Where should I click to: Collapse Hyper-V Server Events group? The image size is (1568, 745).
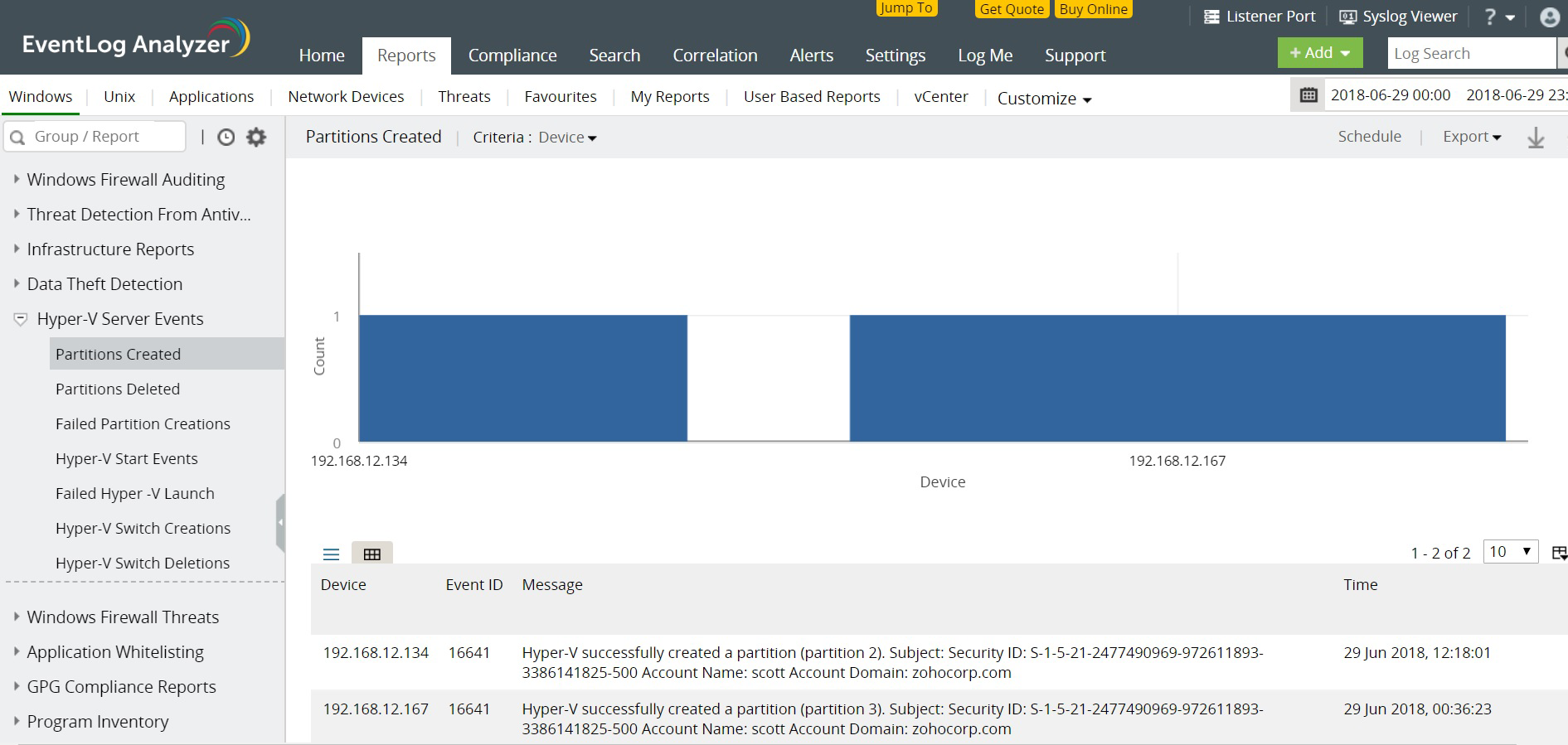click(x=21, y=319)
